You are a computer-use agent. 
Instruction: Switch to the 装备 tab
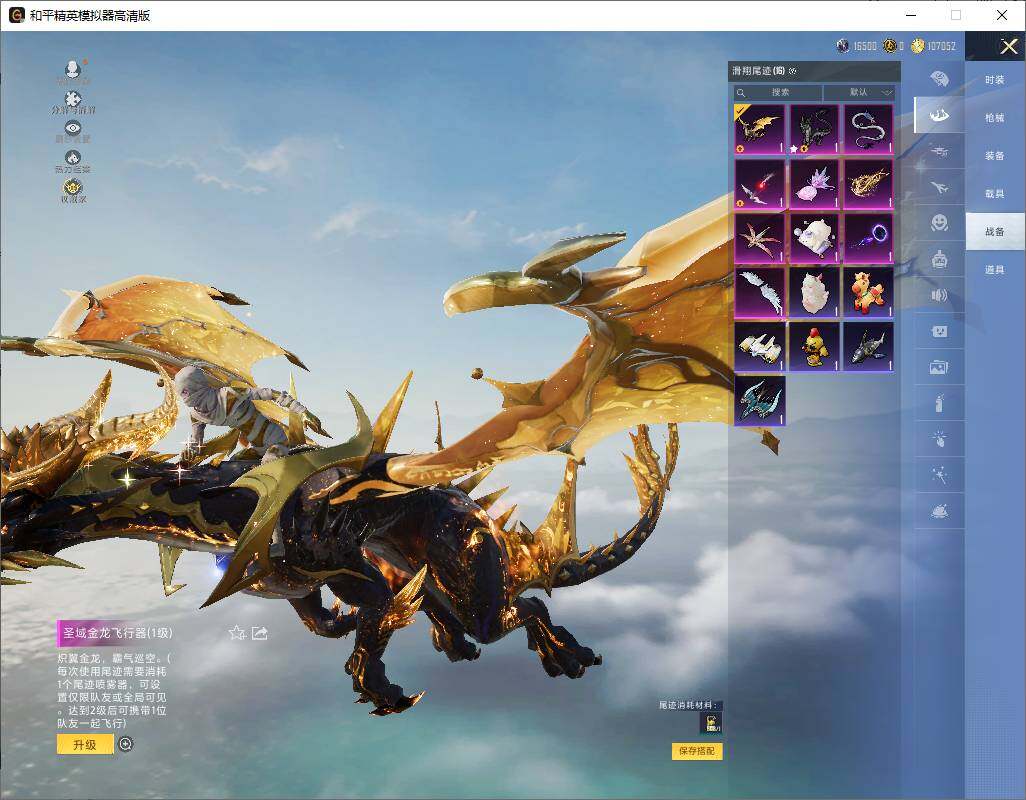(x=995, y=156)
